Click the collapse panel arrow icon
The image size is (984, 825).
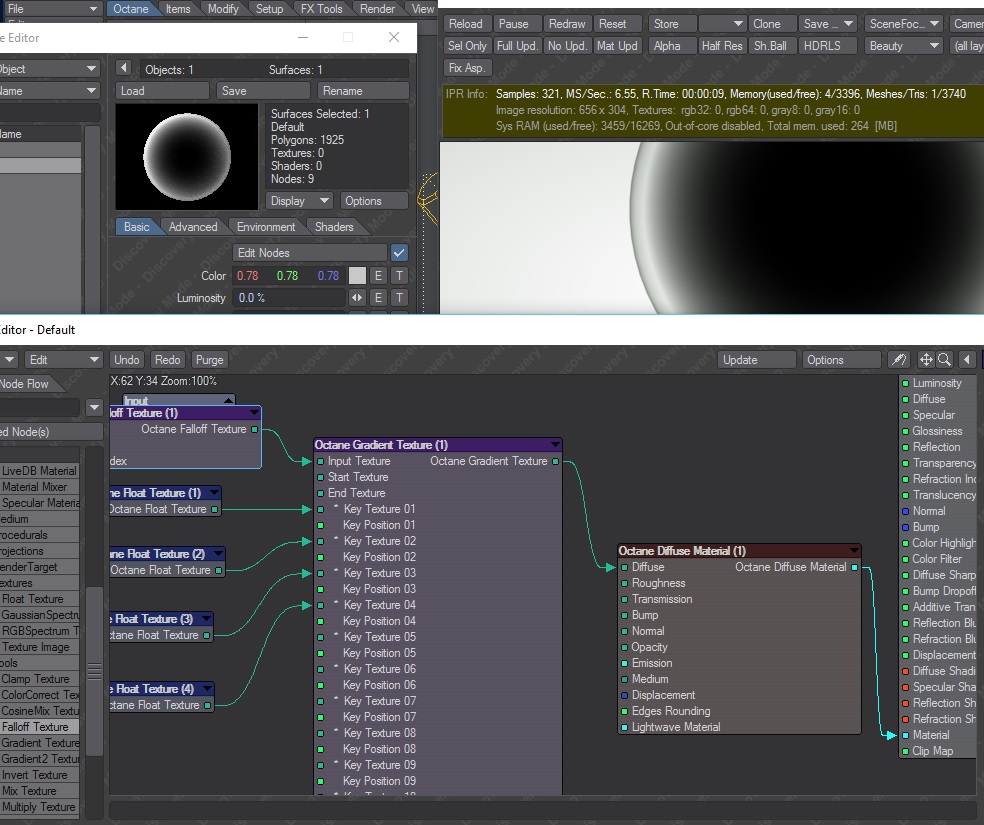coord(966,360)
